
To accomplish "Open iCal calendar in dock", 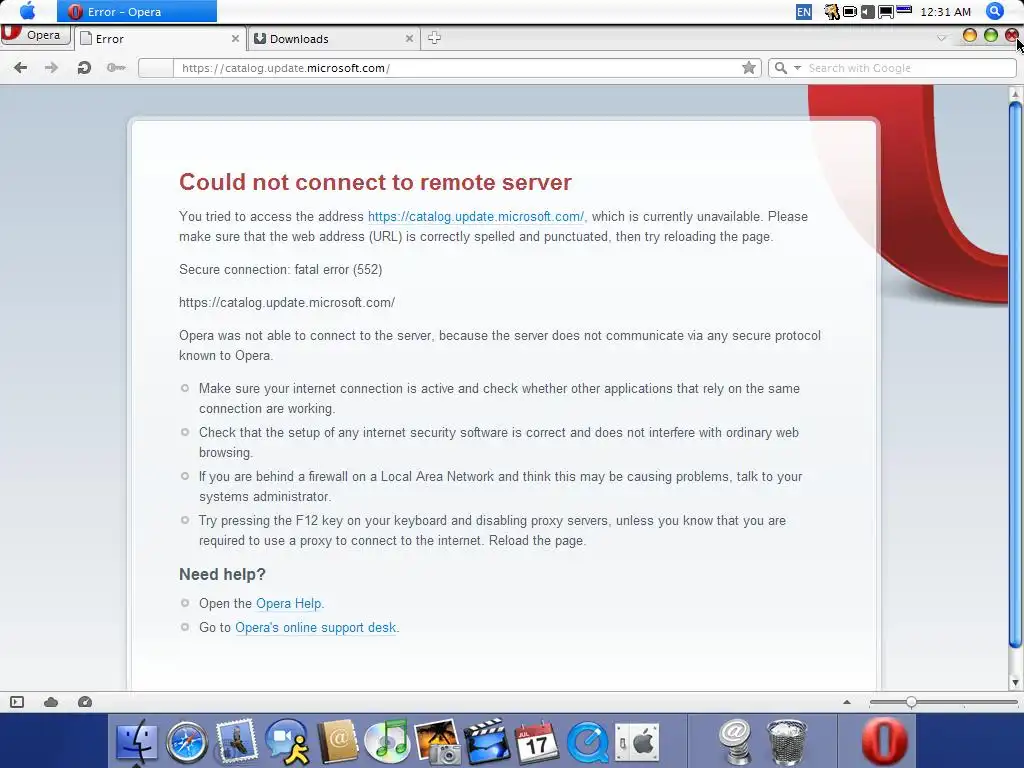I will [537, 743].
